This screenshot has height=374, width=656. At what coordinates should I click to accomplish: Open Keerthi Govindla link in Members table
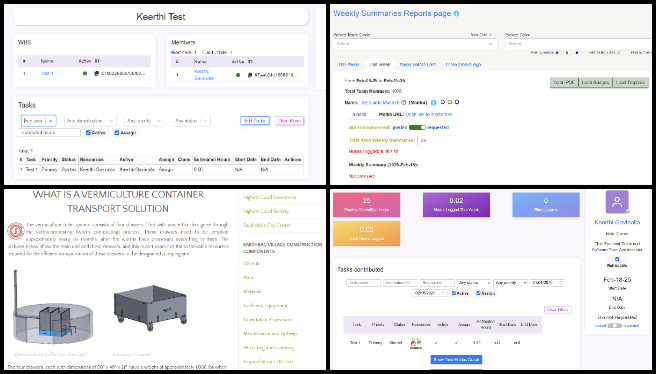tap(204, 75)
